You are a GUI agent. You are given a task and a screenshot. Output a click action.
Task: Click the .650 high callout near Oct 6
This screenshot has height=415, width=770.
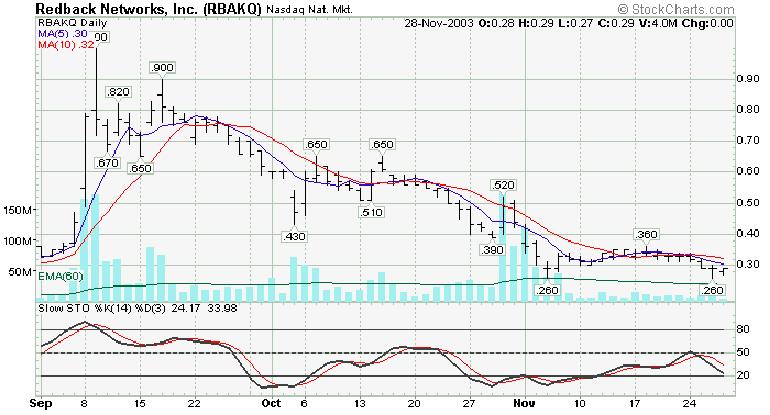316,144
